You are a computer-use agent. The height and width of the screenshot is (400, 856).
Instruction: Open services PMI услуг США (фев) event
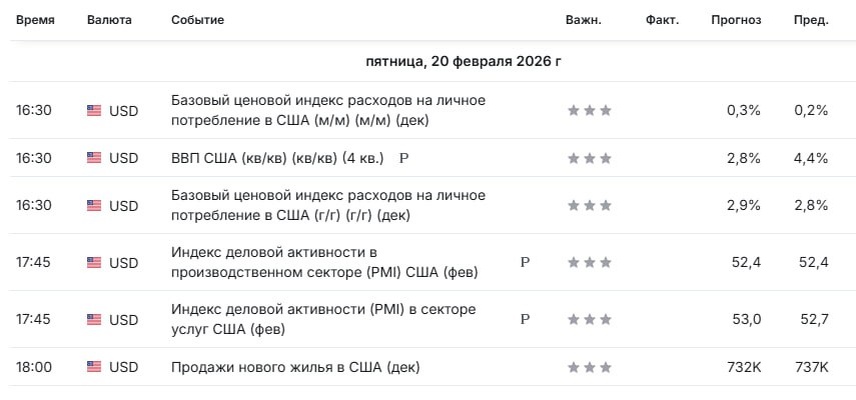(323, 320)
